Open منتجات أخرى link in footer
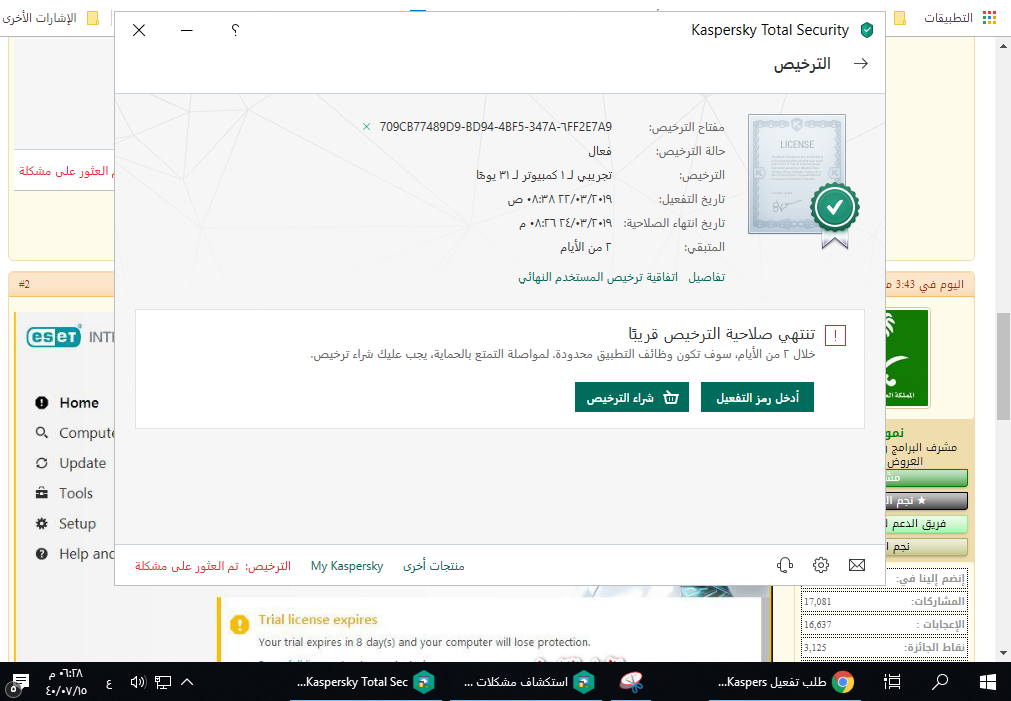Screen dimensions: 1011x701 click(x=433, y=566)
